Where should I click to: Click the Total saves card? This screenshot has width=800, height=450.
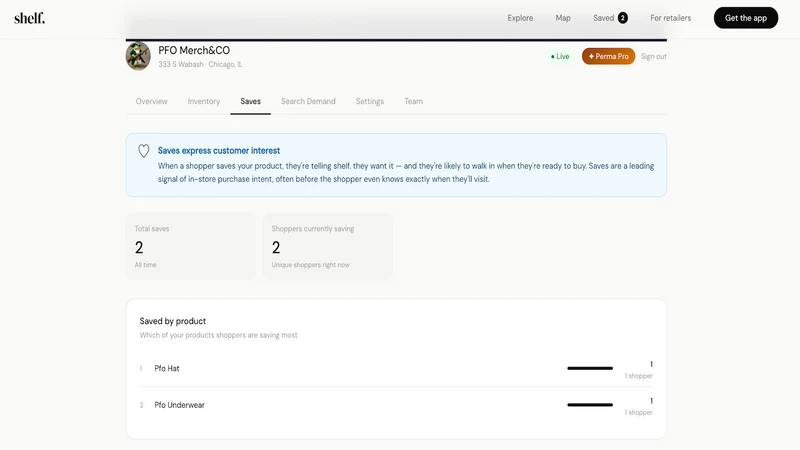coord(191,246)
